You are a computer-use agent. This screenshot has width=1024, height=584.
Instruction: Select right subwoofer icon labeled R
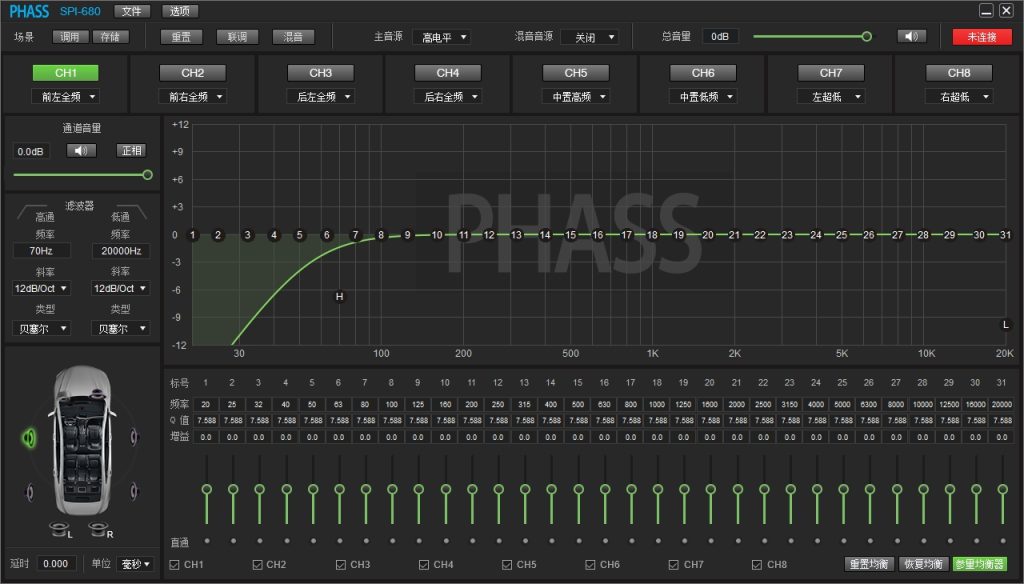[98, 529]
